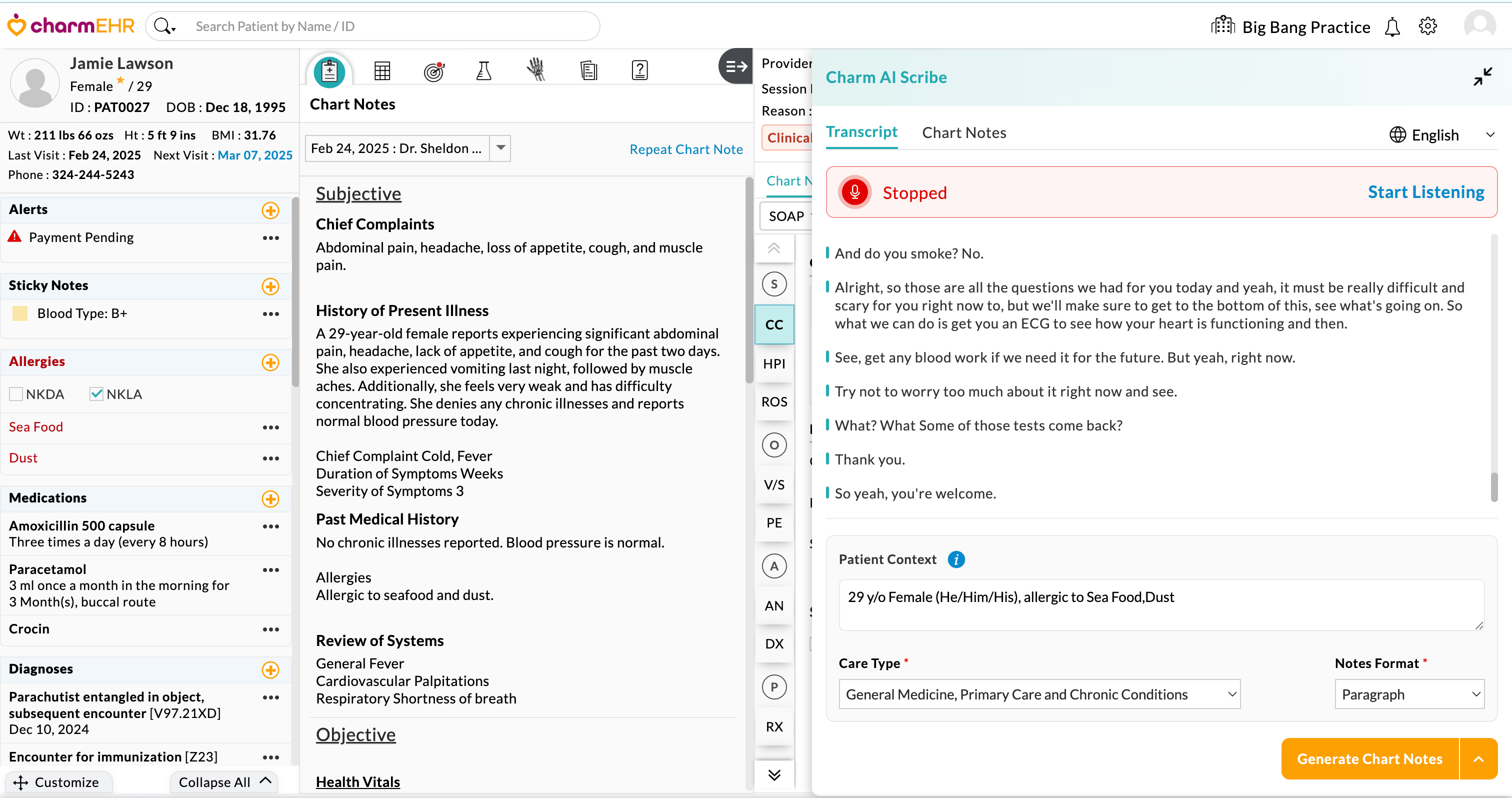Click Generate Chart Notes button
The image size is (1512, 798).
[x=1369, y=758]
